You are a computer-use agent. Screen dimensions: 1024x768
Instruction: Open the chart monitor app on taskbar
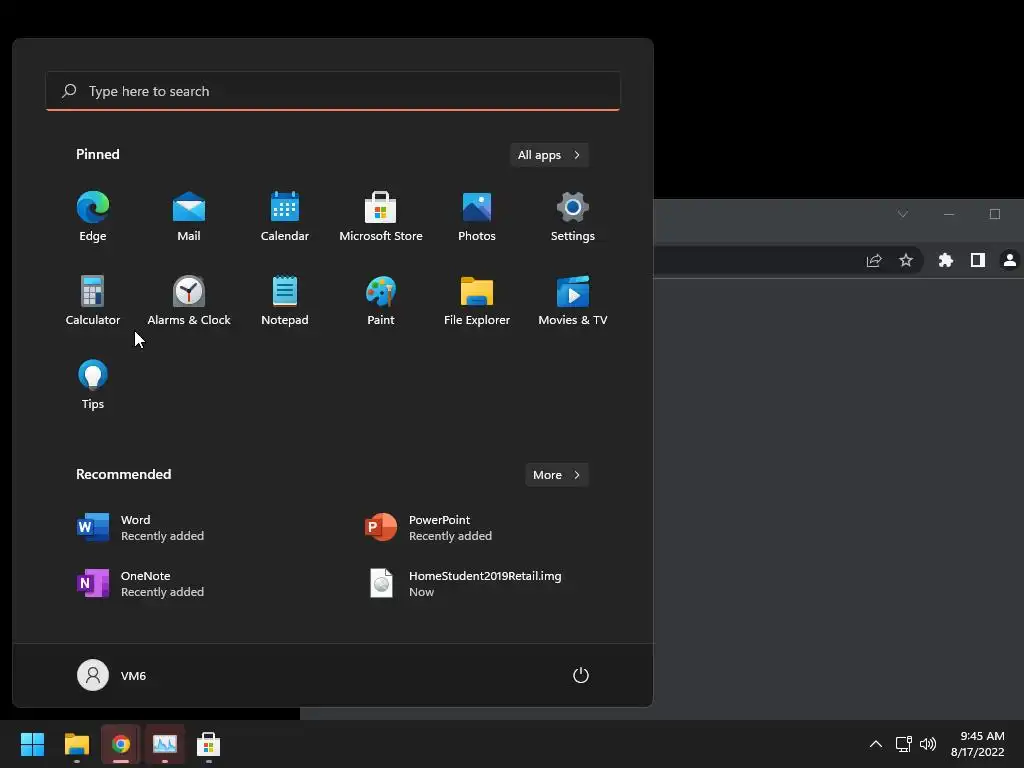pyautogui.click(x=165, y=744)
